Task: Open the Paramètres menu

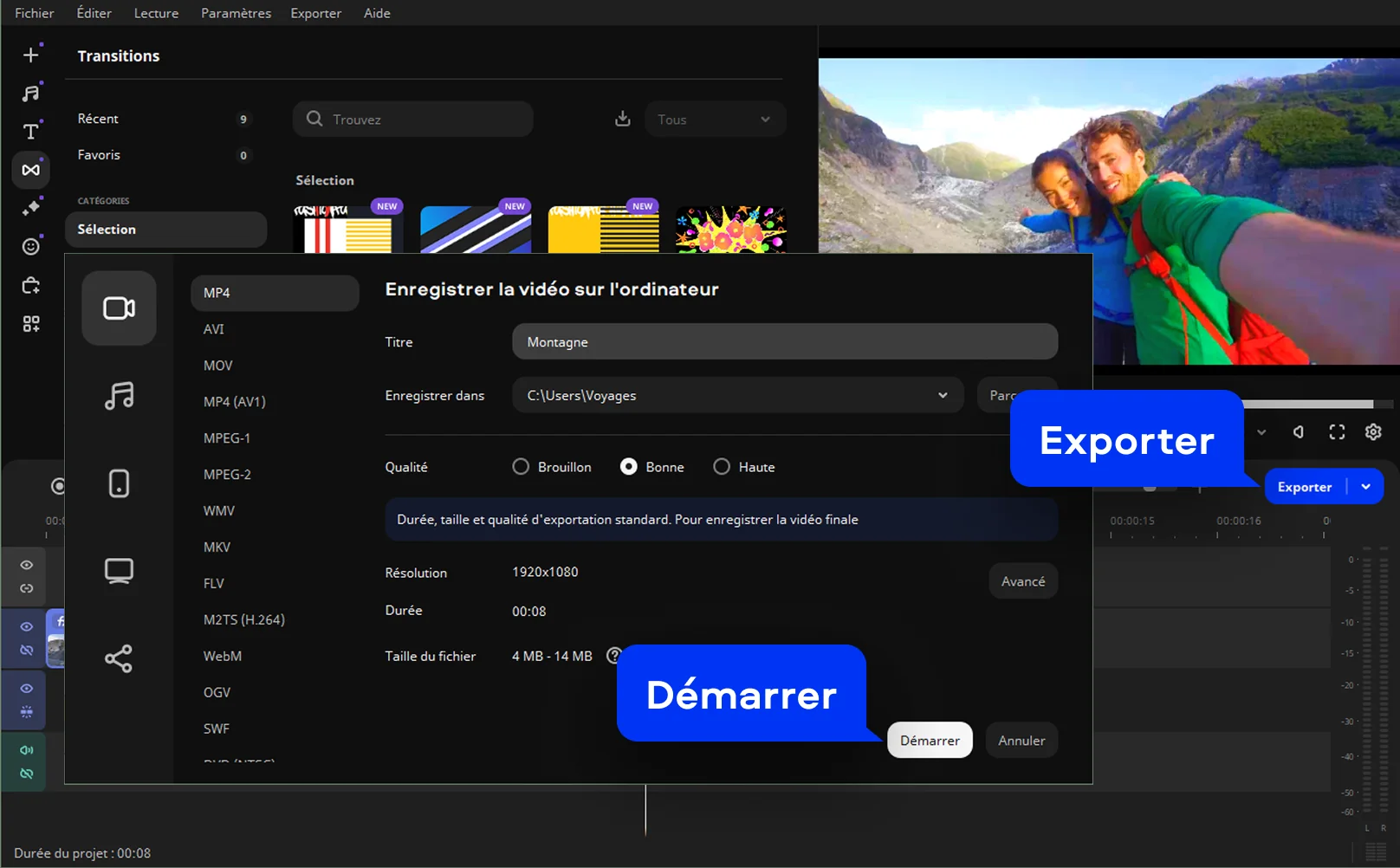Action: click(236, 13)
